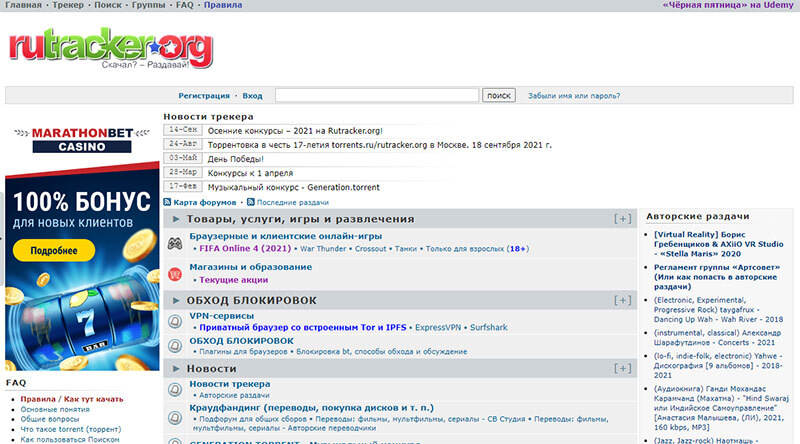Click the slot machine ad image

pos(82,316)
